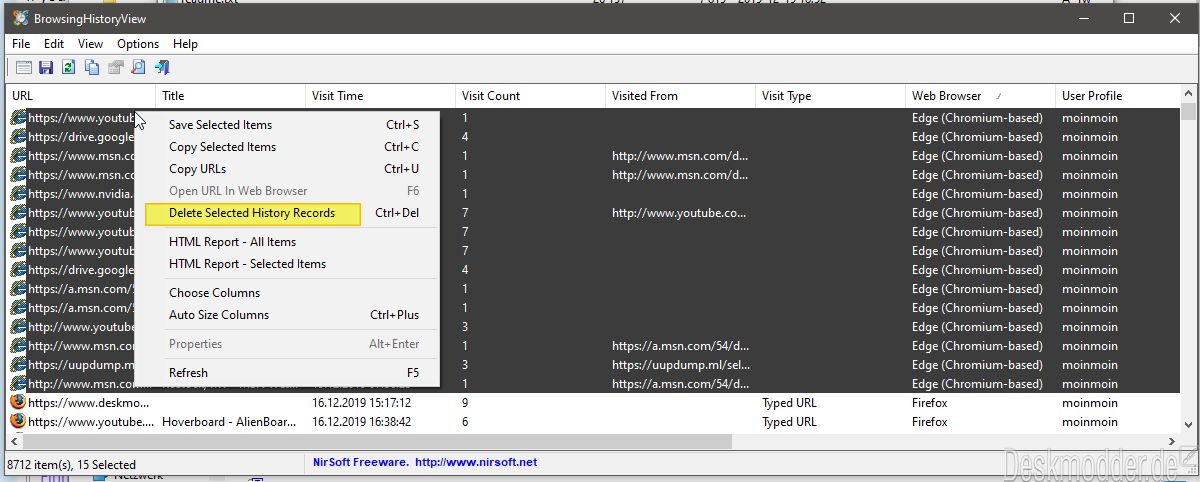Click the 'http://www.youtube.co...' Visited From cell
Screen dimensions: 1200x482
[x=680, y=213]
